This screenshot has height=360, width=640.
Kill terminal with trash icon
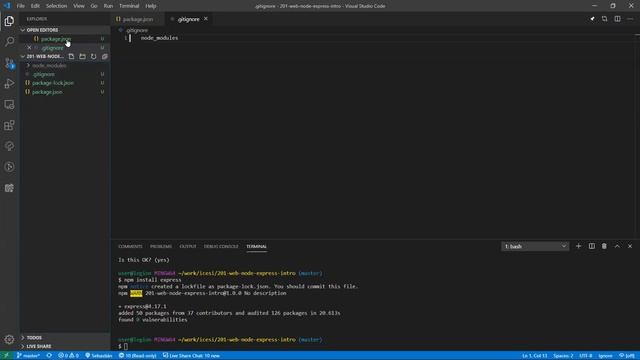[604, 246]
